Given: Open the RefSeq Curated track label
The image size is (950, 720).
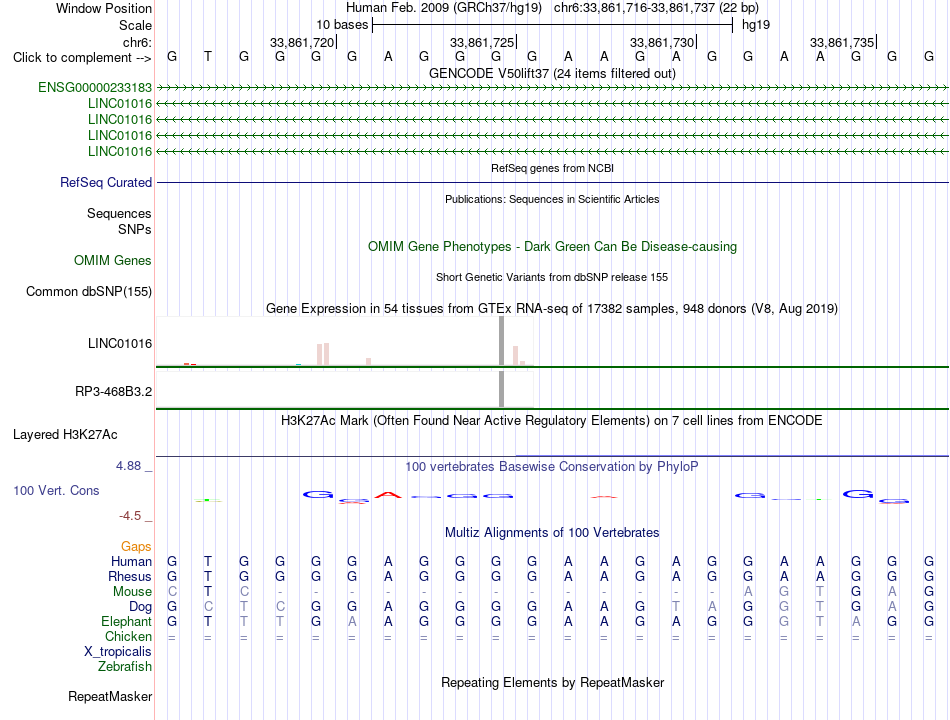Looking at the screenshot, I should pyautogui.click(x=105, y=182).
